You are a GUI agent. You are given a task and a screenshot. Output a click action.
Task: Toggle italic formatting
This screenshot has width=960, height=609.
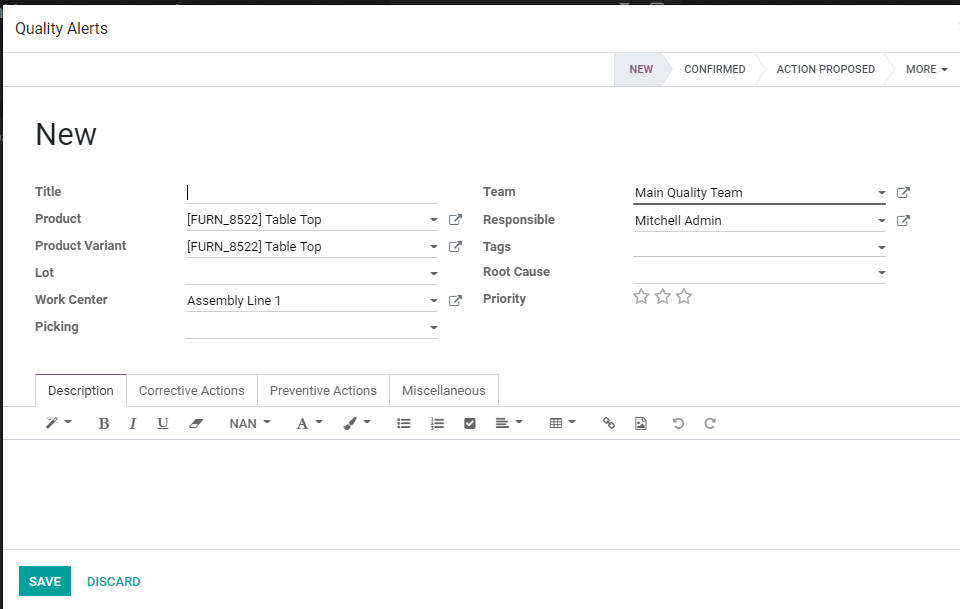[132, 423]
